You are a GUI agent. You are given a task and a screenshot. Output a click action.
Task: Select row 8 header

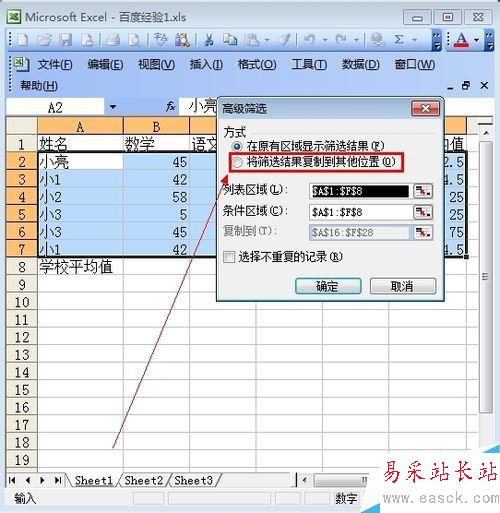tap(22, 267)
